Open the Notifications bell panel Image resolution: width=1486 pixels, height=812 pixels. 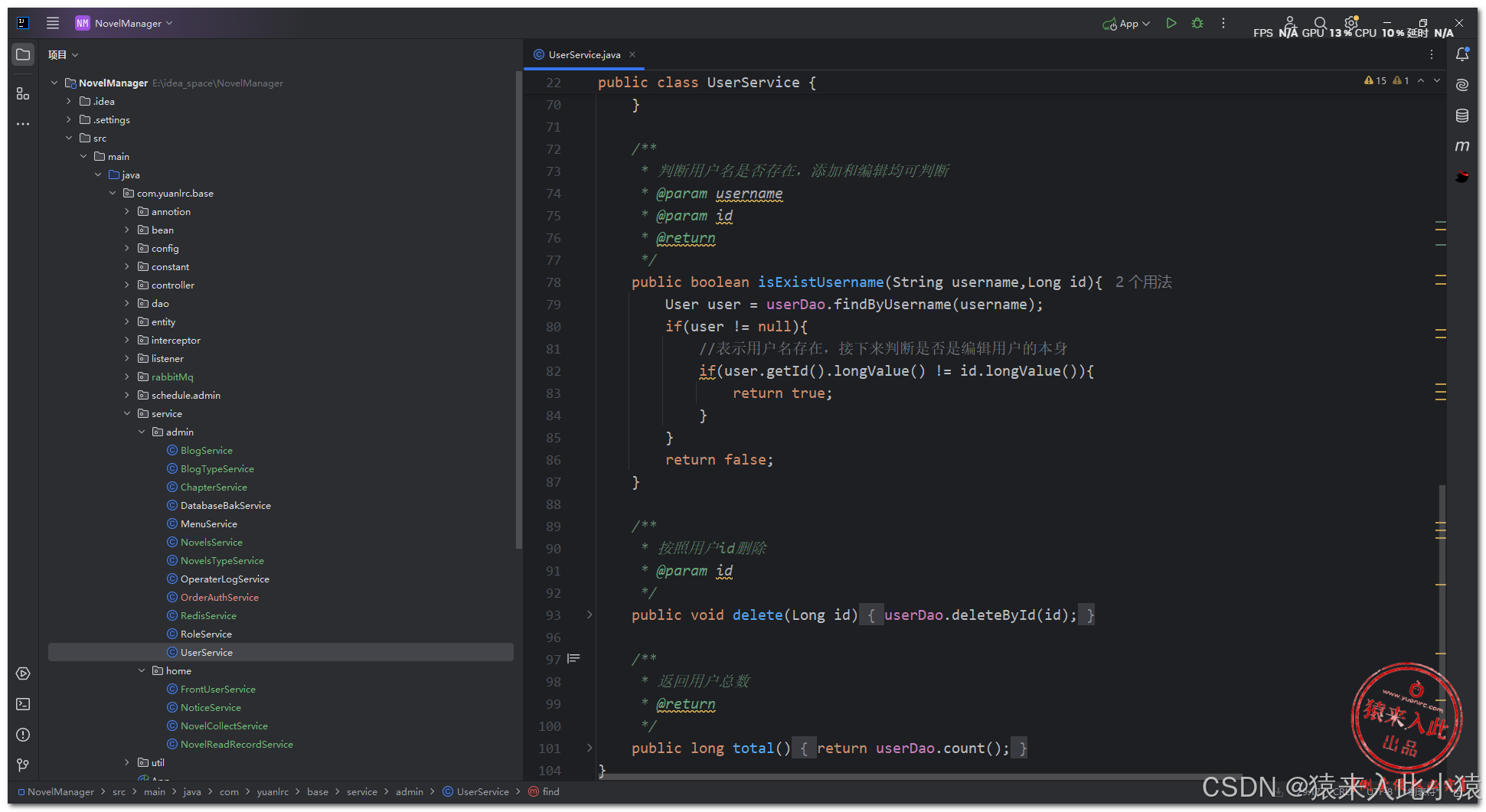[x=1462, y=54]
